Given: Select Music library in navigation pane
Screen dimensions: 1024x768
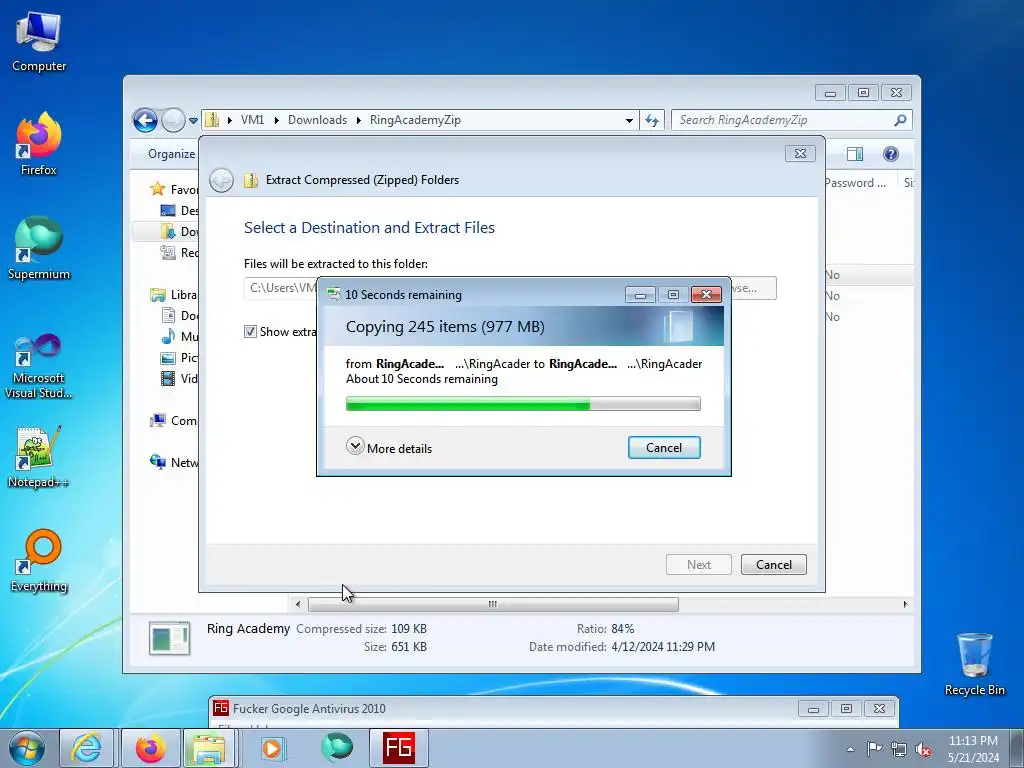Looking at the screenshot, I should (179, 336).
